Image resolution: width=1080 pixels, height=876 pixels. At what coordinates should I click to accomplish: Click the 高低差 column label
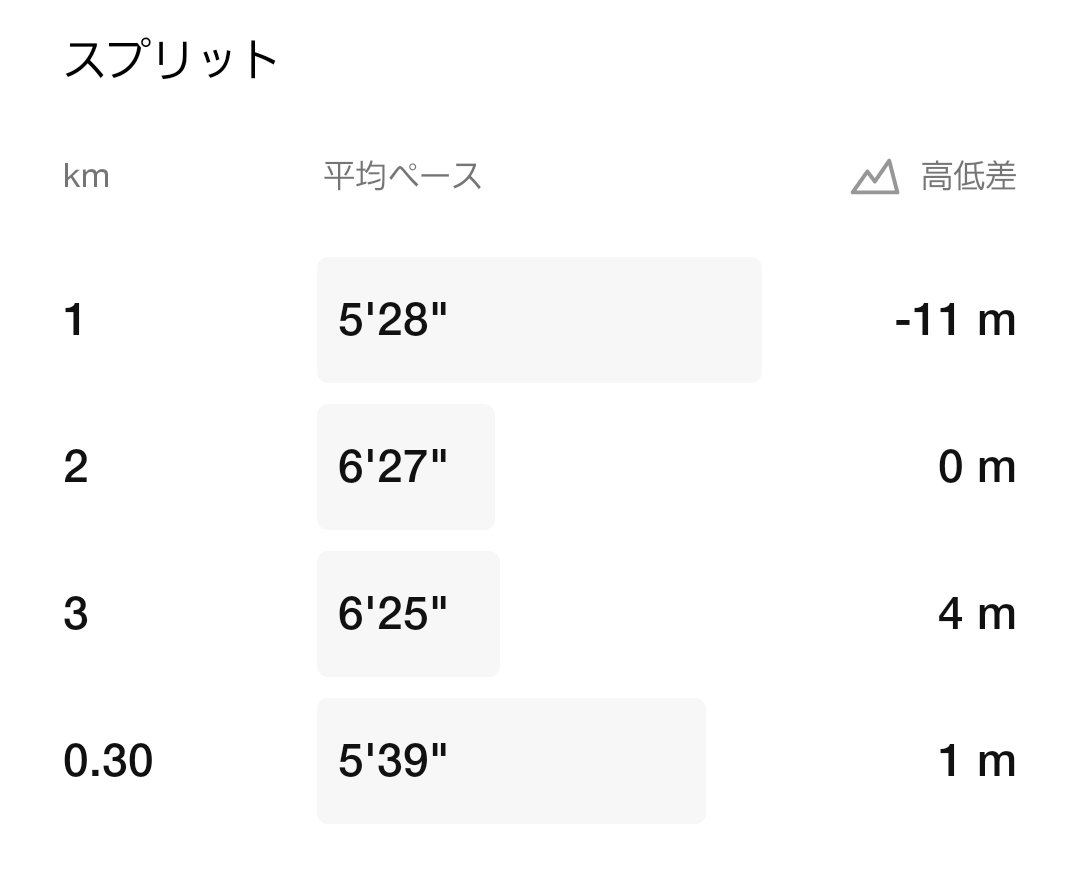pyautogui.click(x=968, y=177)
